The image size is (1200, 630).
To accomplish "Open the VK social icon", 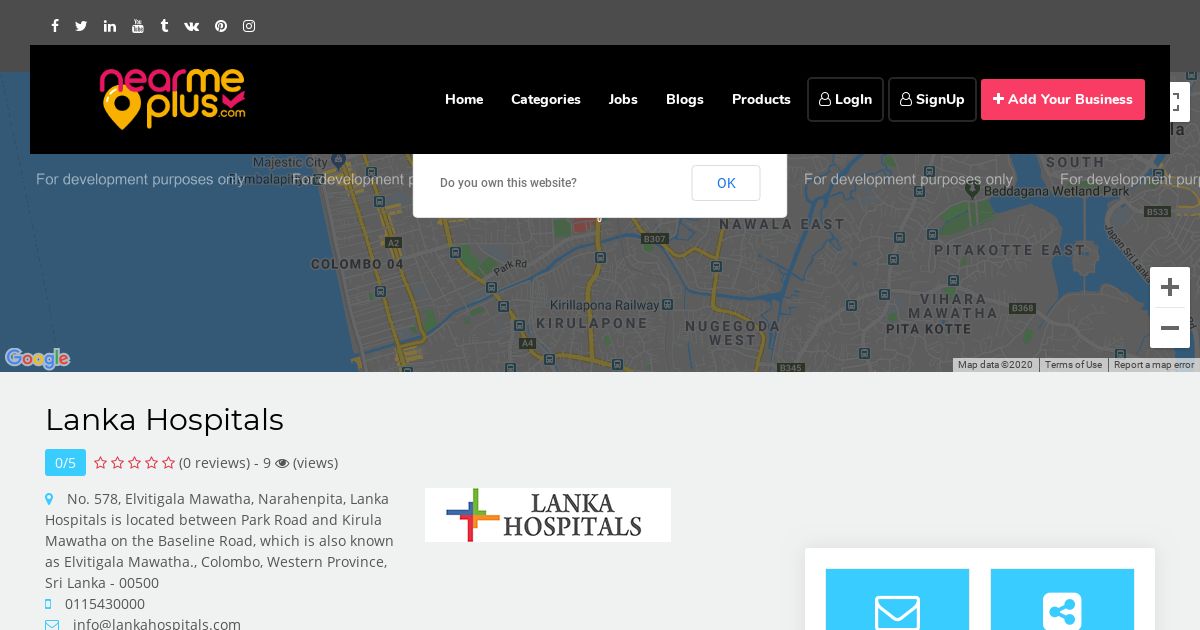I will tap(192, 26).
